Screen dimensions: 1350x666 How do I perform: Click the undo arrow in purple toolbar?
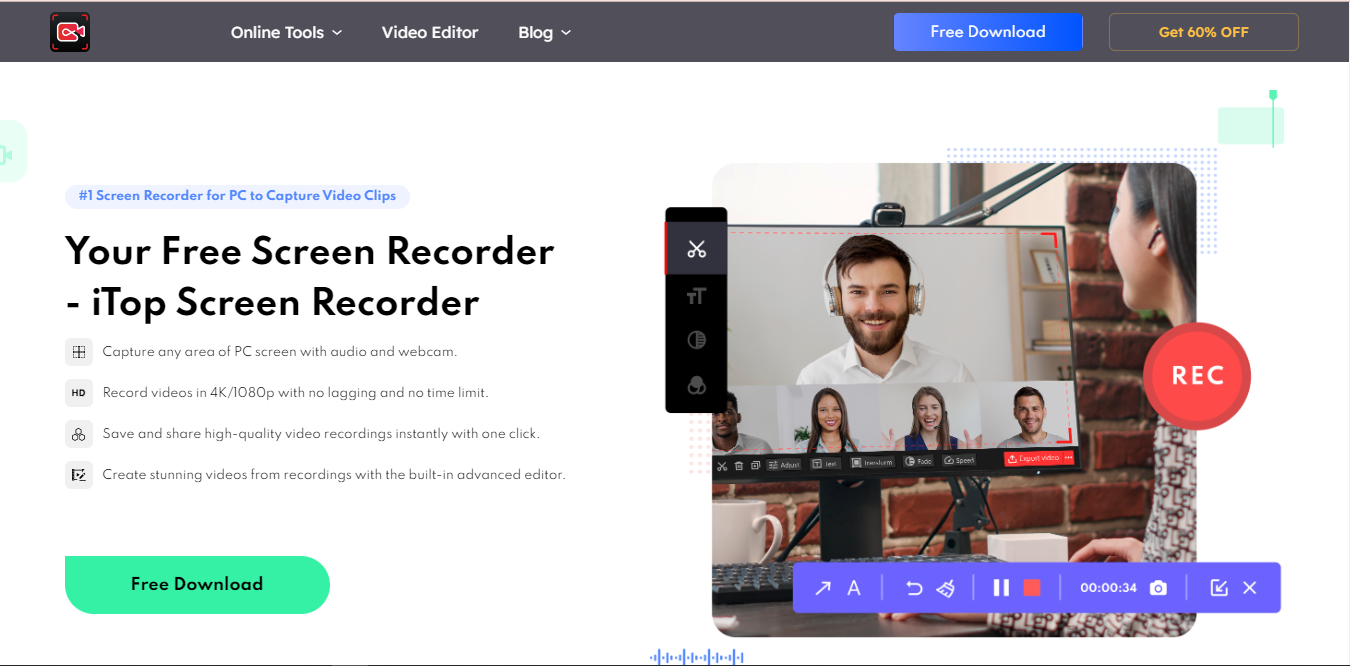914,588
